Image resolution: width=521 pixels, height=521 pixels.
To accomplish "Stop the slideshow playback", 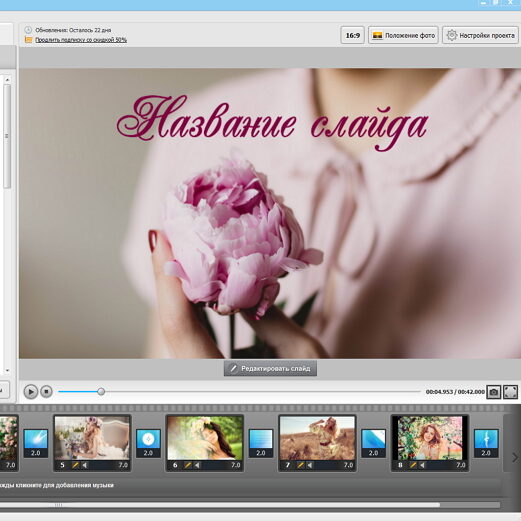I will click(x=46, y=391).
